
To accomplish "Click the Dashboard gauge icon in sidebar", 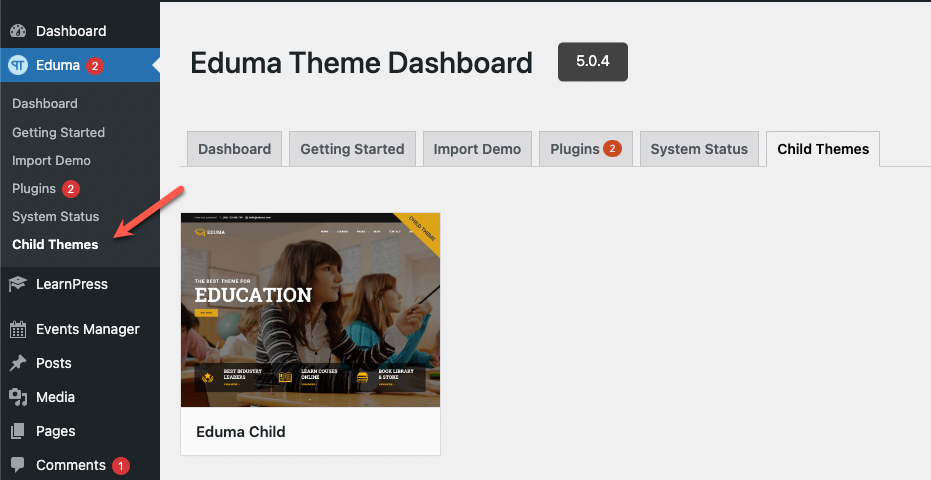I will (18, 31).
